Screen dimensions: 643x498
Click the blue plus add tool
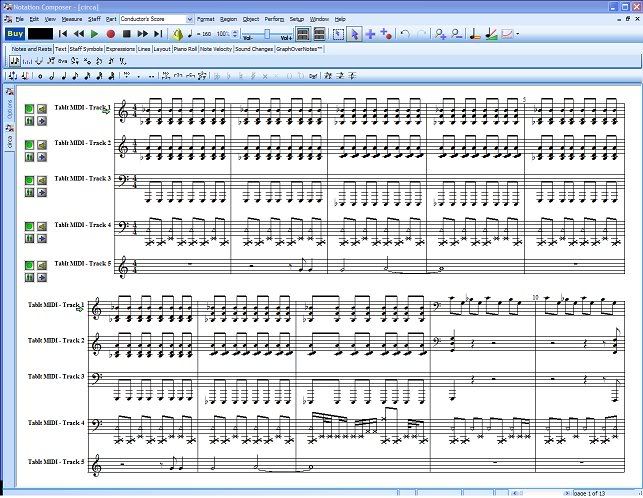tap(370, 34)
